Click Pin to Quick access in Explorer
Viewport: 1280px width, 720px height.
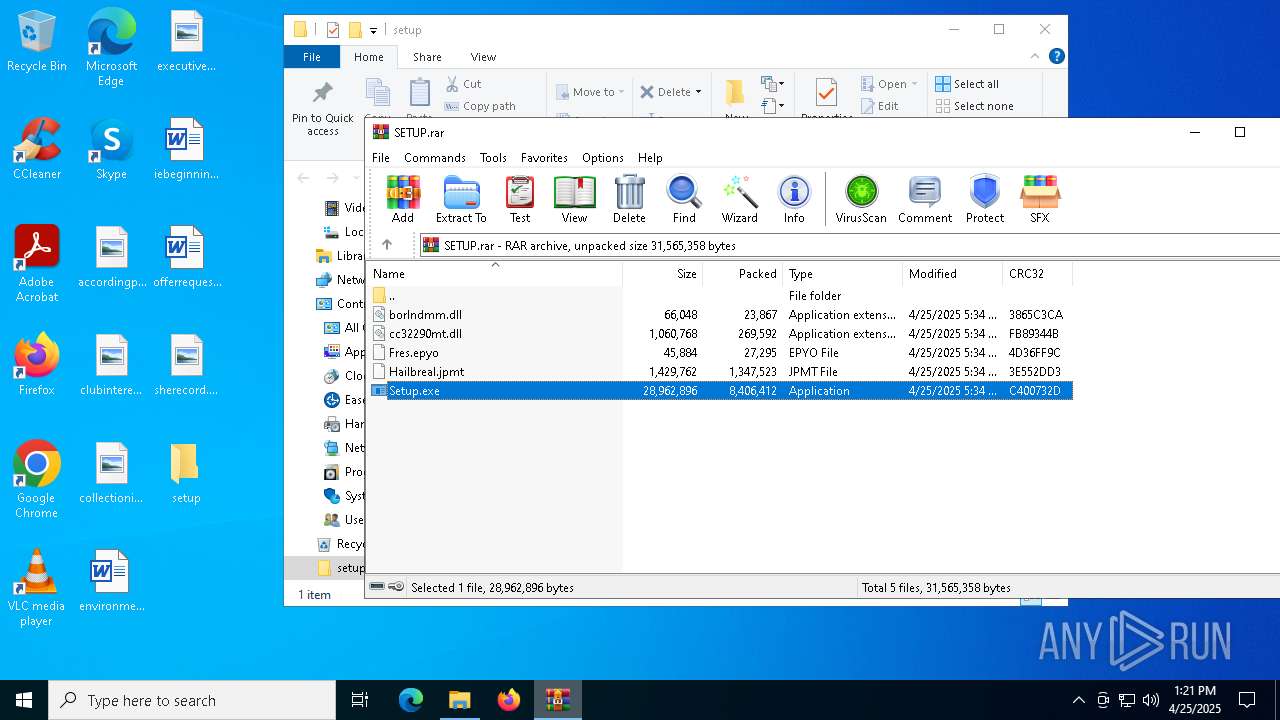pyautogui.click(x=322, y=108)
